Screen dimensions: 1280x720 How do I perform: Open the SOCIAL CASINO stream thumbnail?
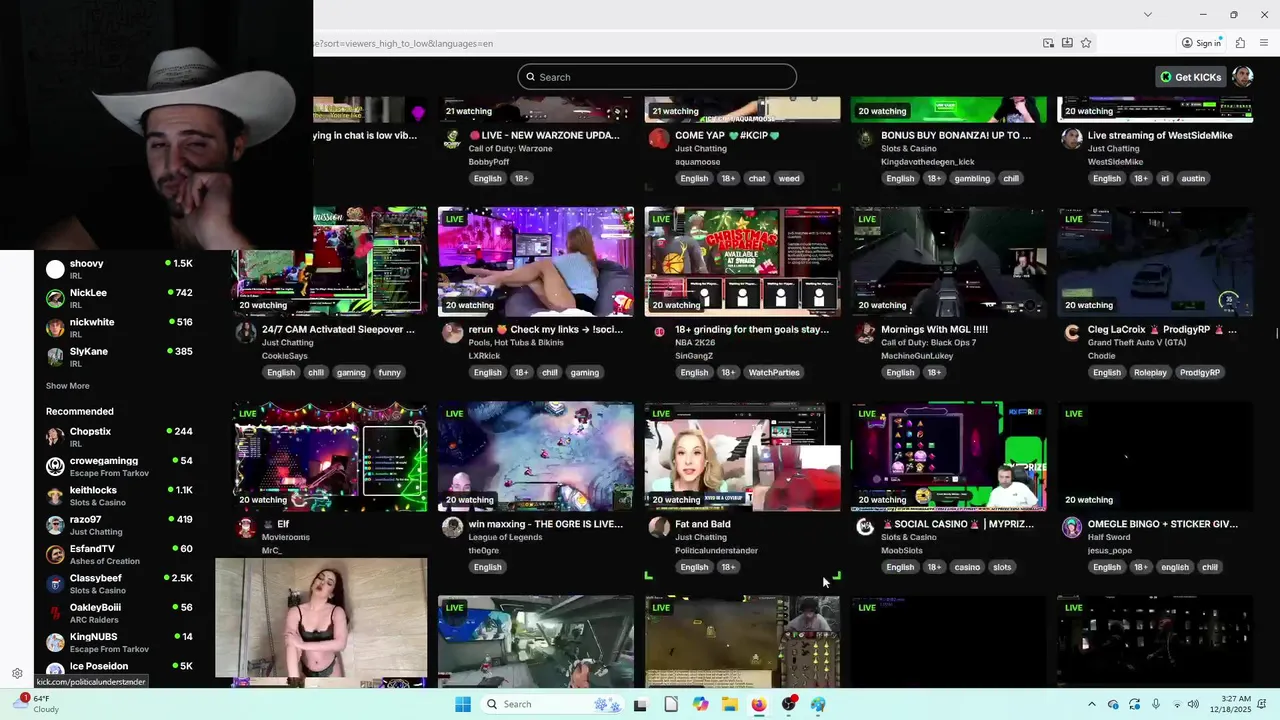pyautogui.click(x=949, y=456)
